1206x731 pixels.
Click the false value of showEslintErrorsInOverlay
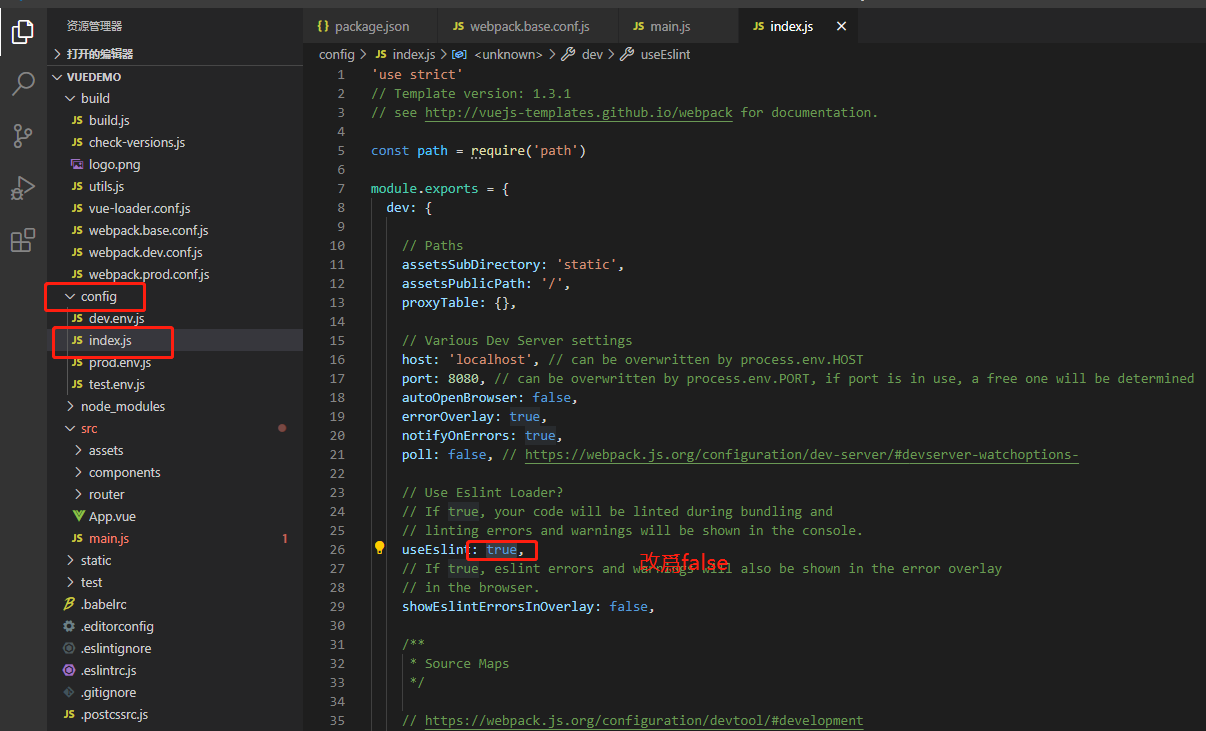pos(629,606)
